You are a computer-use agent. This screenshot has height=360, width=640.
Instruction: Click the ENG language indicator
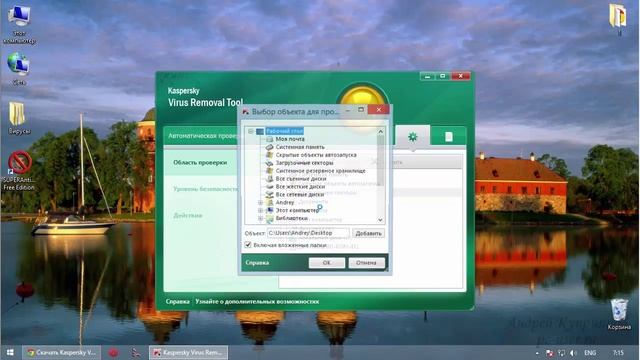[590, 353]
